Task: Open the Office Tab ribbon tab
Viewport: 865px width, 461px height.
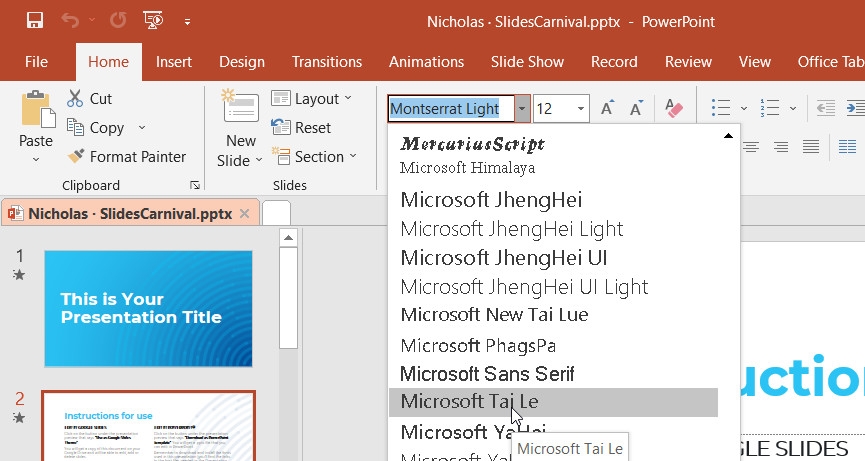Action: pyautogui.click(x=830, y=62)
